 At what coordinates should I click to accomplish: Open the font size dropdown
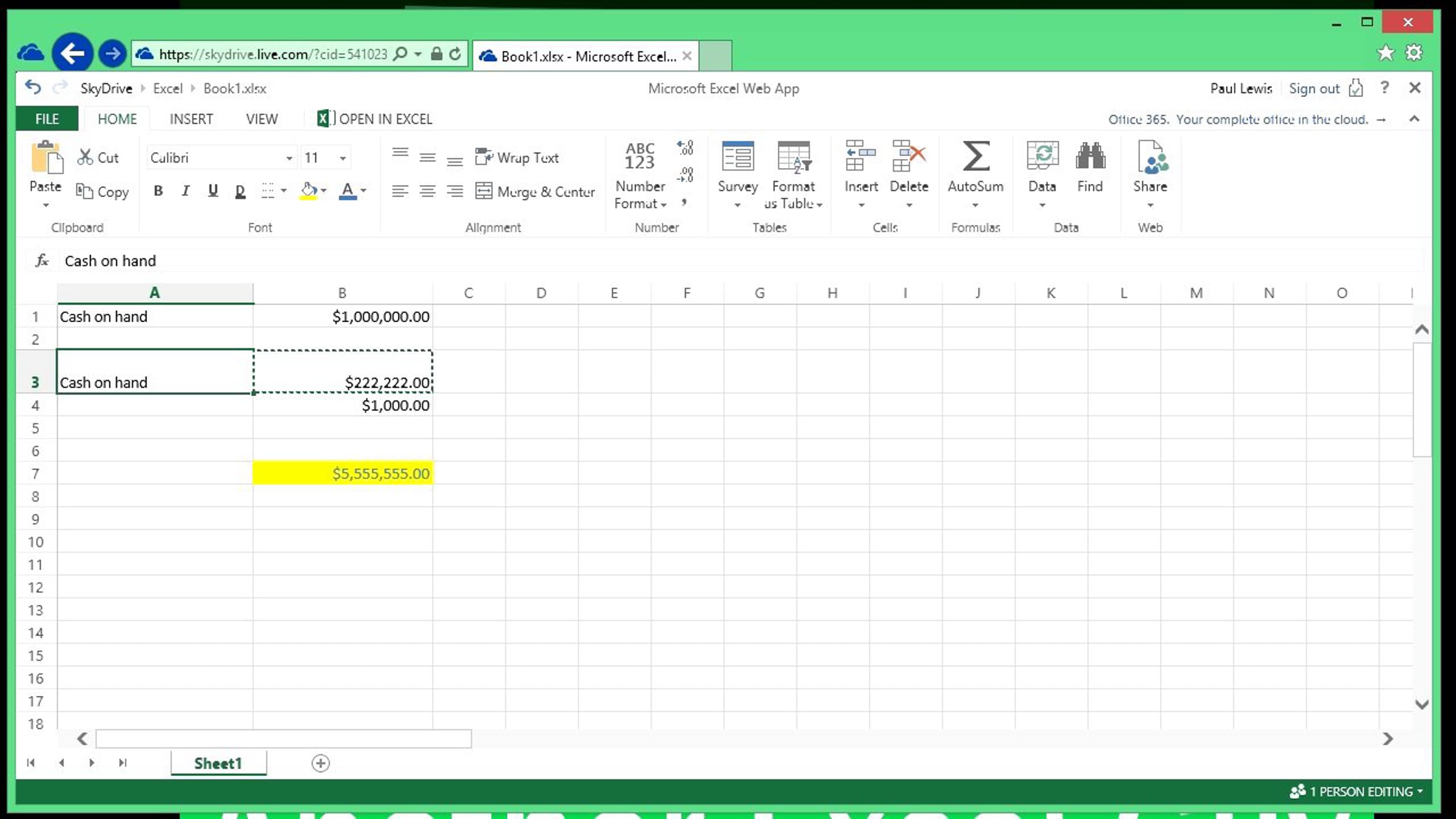(343, 158)
